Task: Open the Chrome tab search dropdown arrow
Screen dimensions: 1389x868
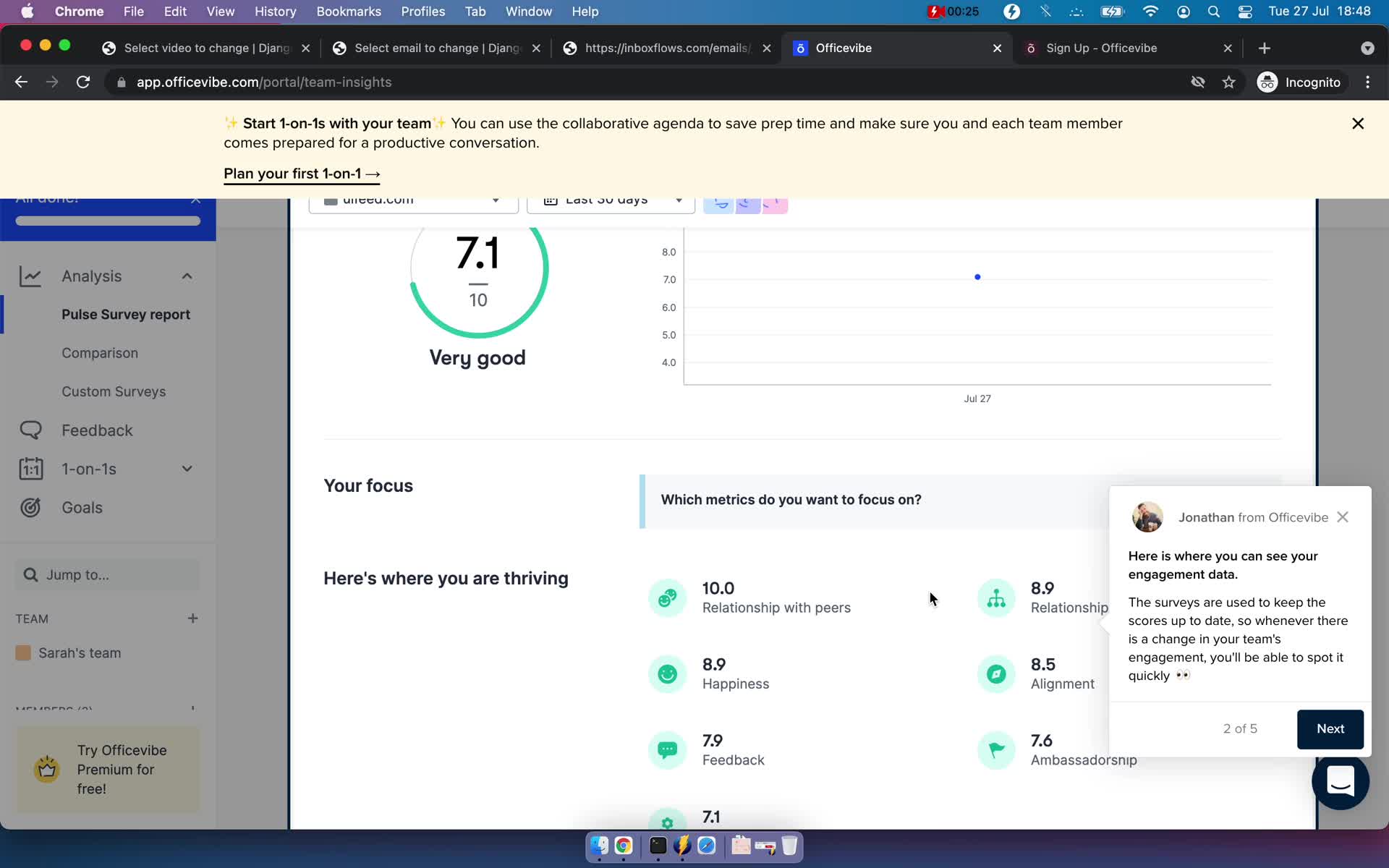Action: coord(1367,48)
